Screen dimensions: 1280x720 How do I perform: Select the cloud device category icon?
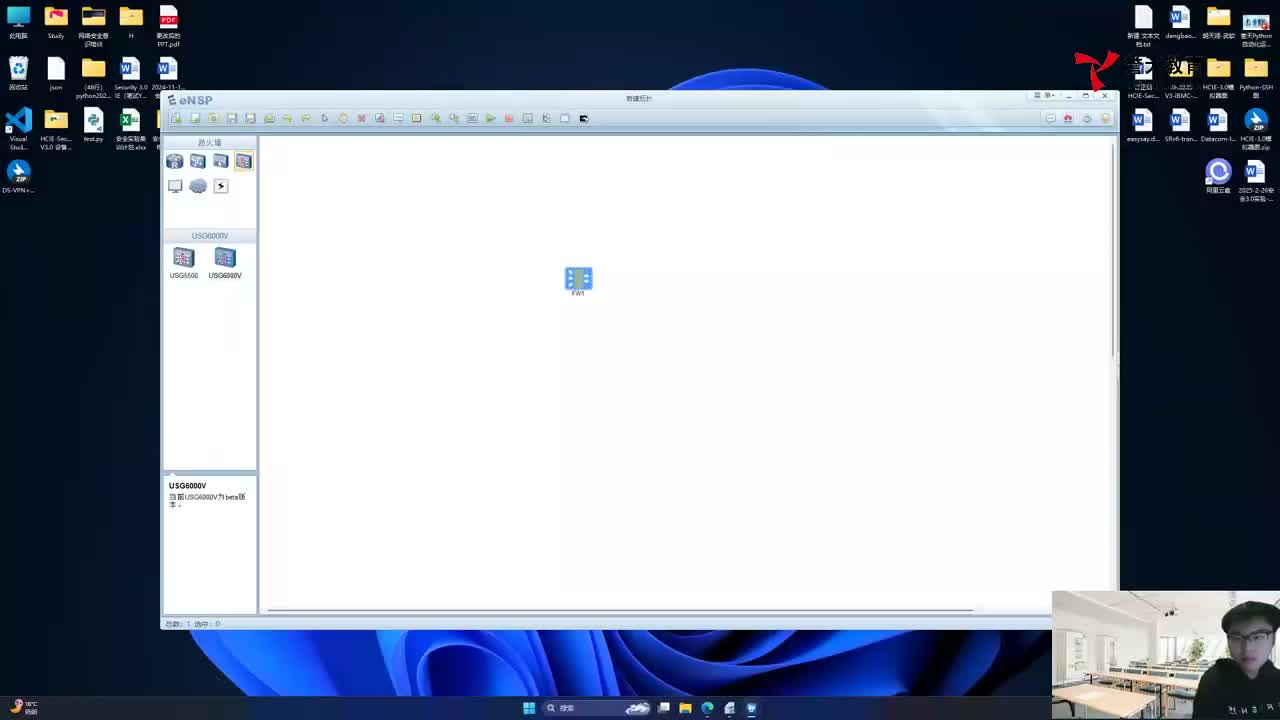[198, 186]
